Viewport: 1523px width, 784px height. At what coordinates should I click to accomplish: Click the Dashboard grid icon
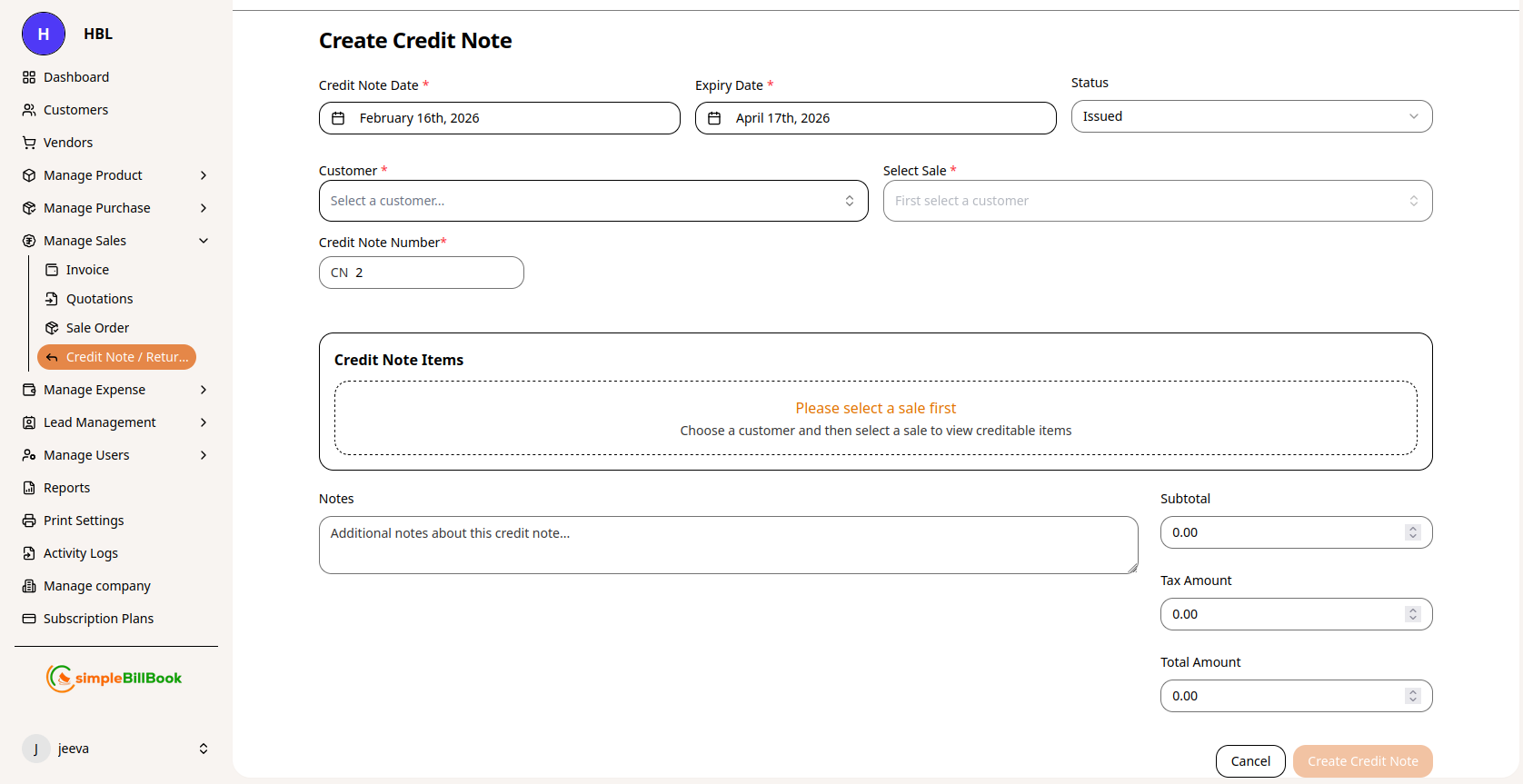(29, 77)
